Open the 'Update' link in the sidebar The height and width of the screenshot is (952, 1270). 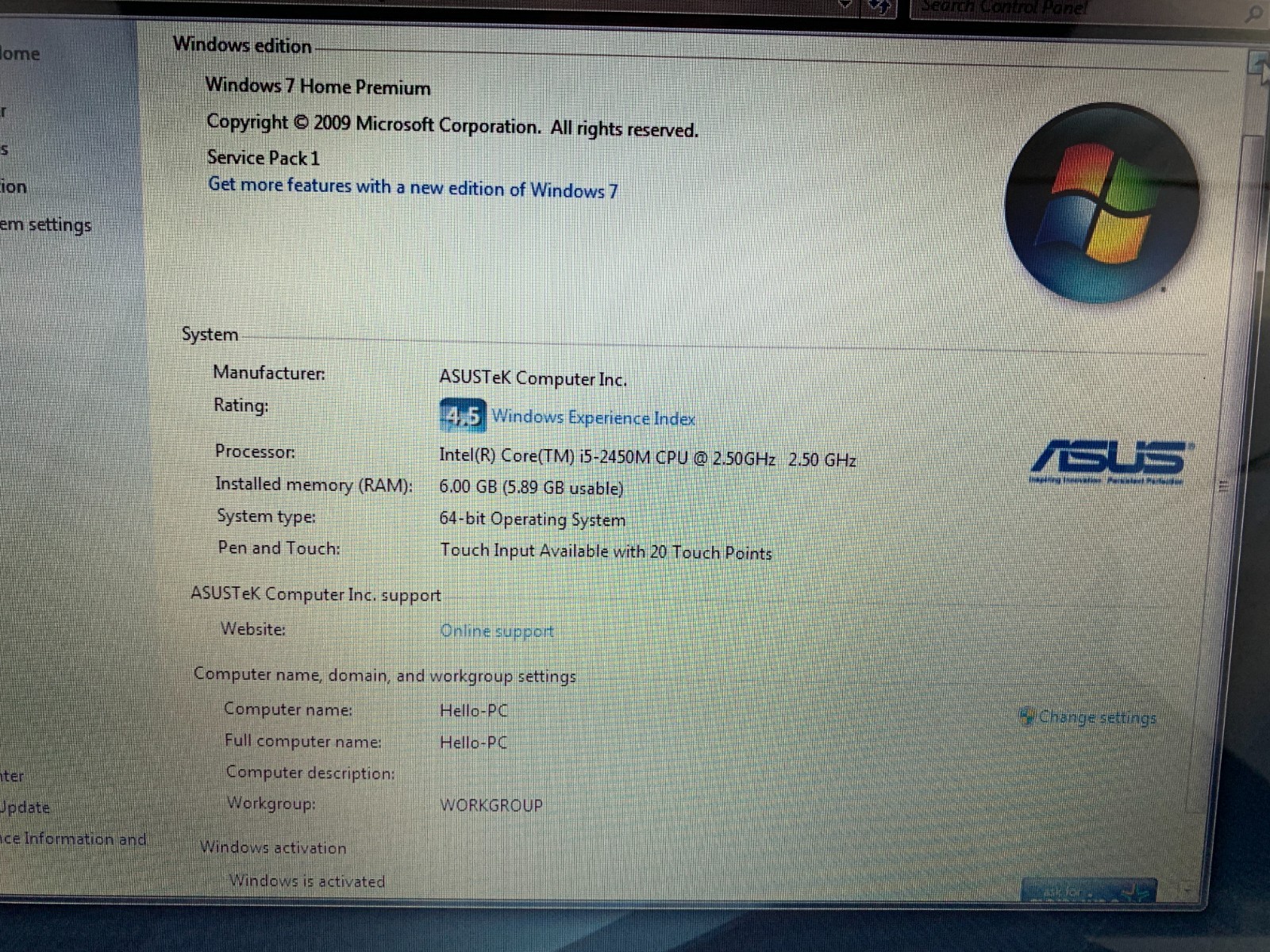click(x=25, y=808)
